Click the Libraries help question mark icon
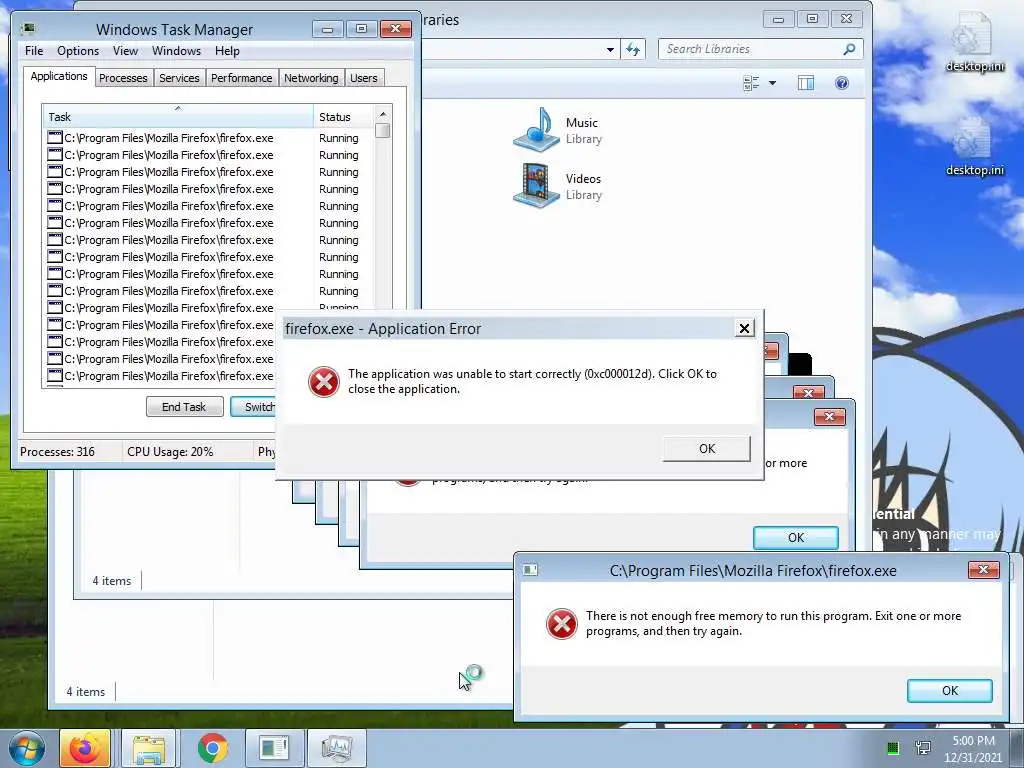Image resolution: width=1024 pixels, height=768 pixels. point(842,83)
